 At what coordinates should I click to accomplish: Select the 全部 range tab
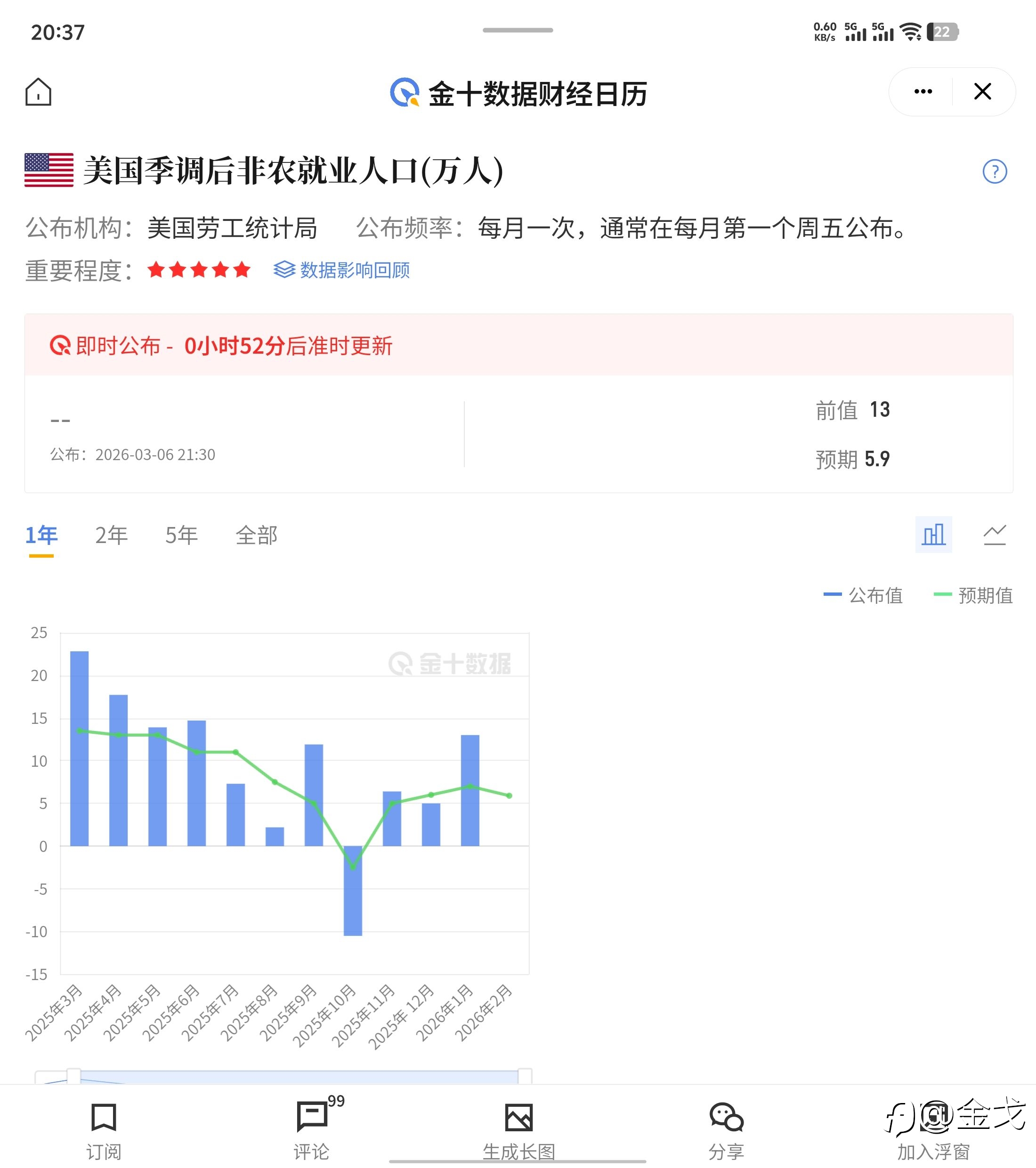coord(257,535)
